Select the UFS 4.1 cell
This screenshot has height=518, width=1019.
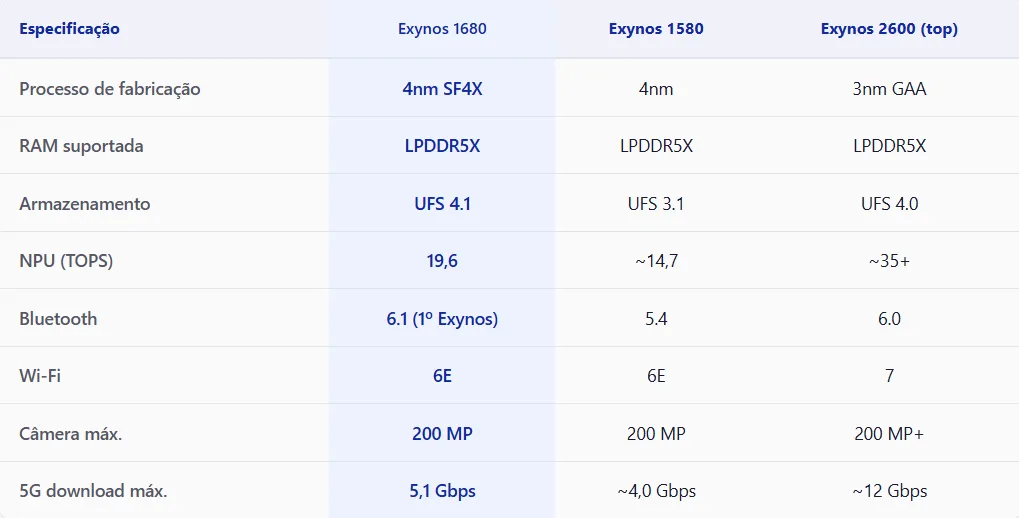442,204
